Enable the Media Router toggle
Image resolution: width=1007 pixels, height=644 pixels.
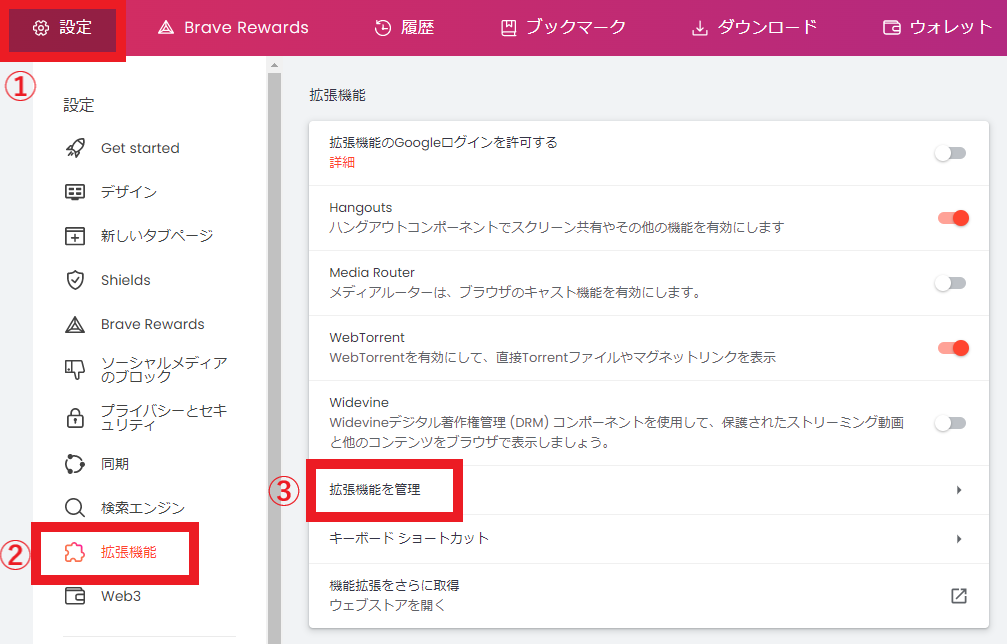pos(950,283)
